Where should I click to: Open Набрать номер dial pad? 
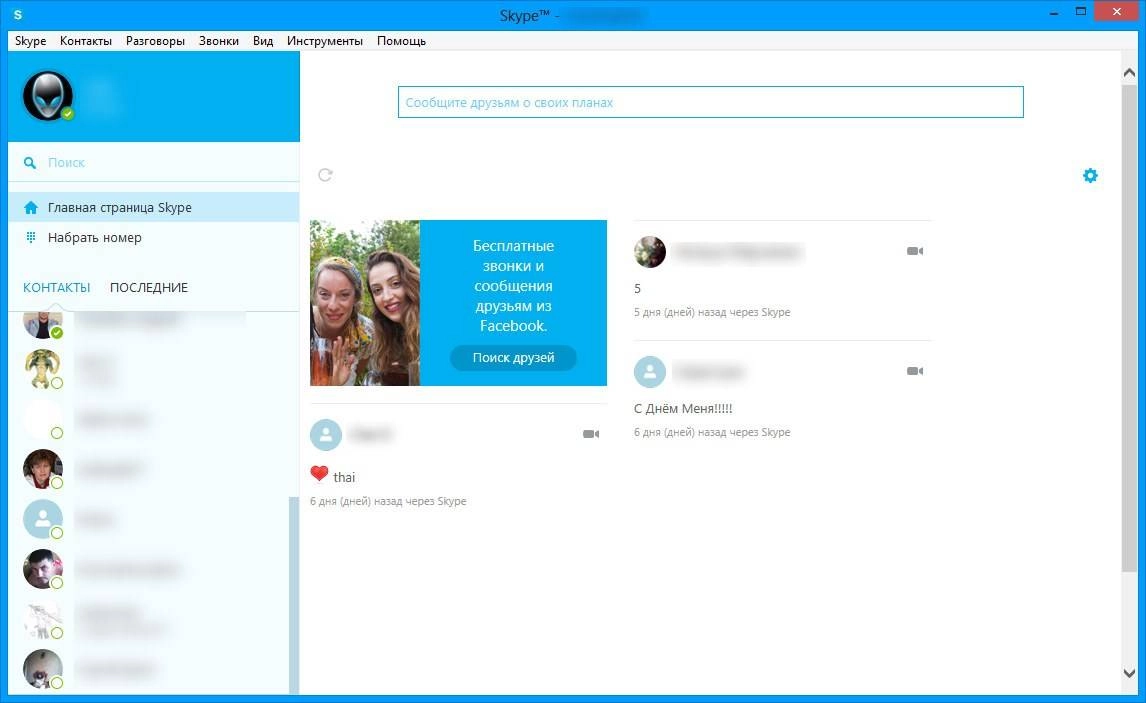point(153,238)
